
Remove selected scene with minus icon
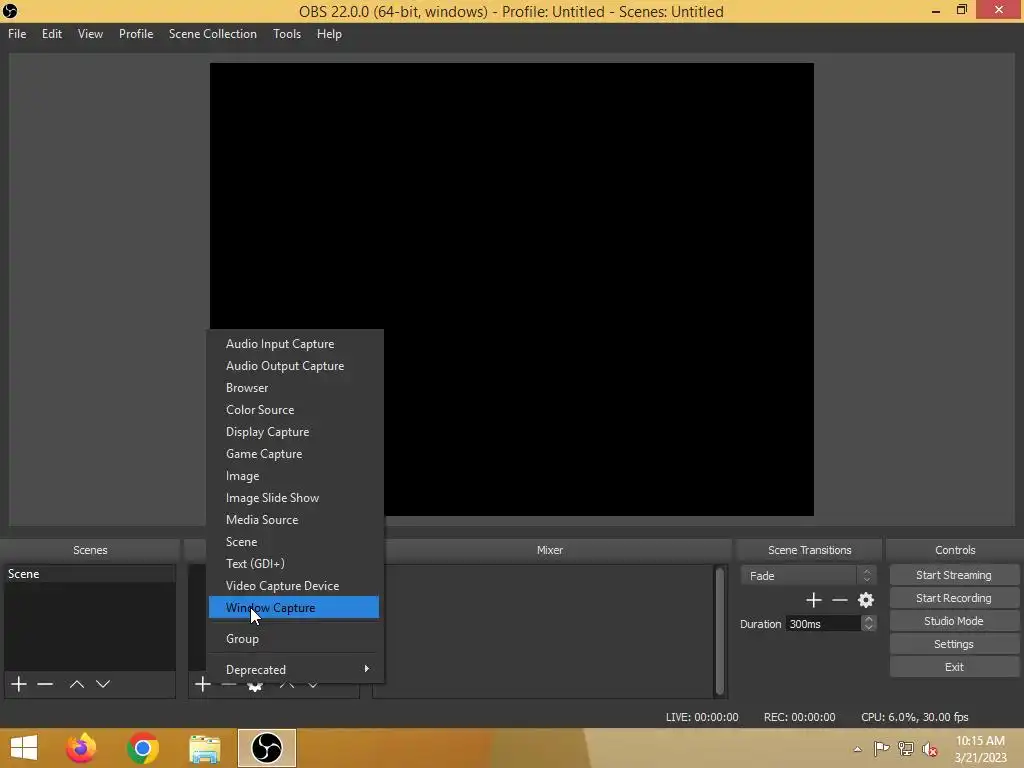(45, 684)
